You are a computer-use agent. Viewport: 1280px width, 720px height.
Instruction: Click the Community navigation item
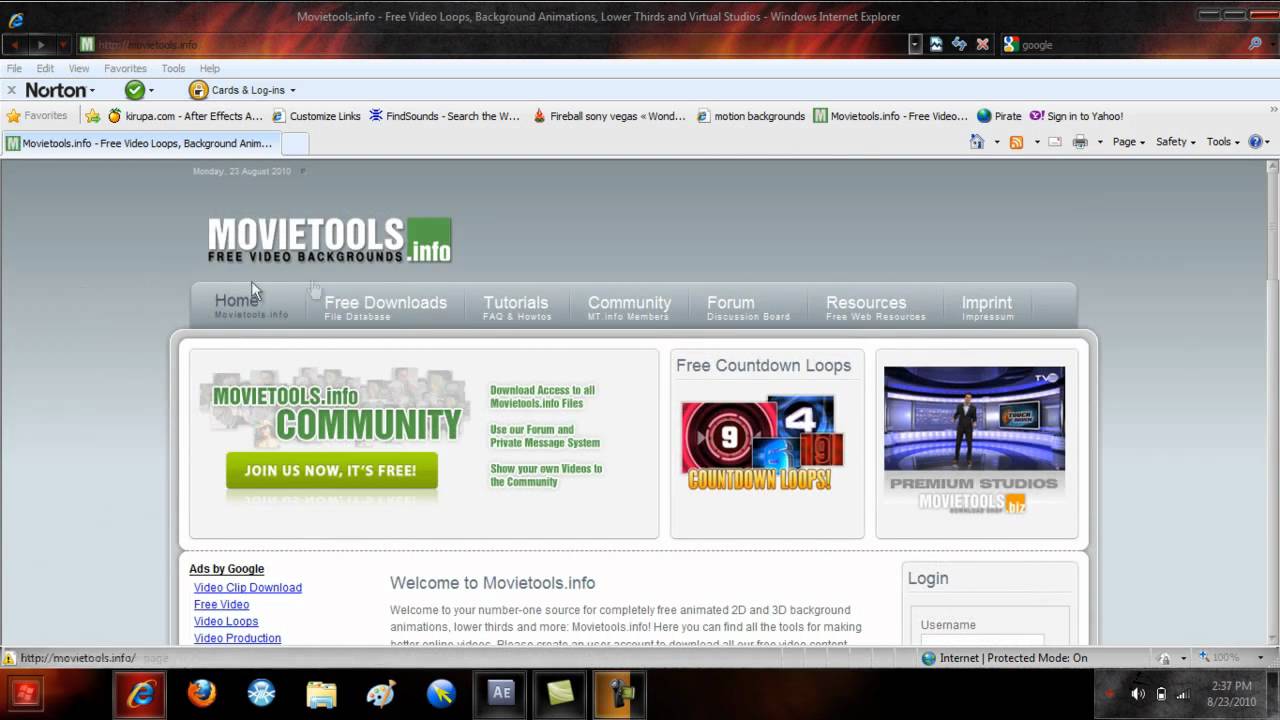click(629, 307)
